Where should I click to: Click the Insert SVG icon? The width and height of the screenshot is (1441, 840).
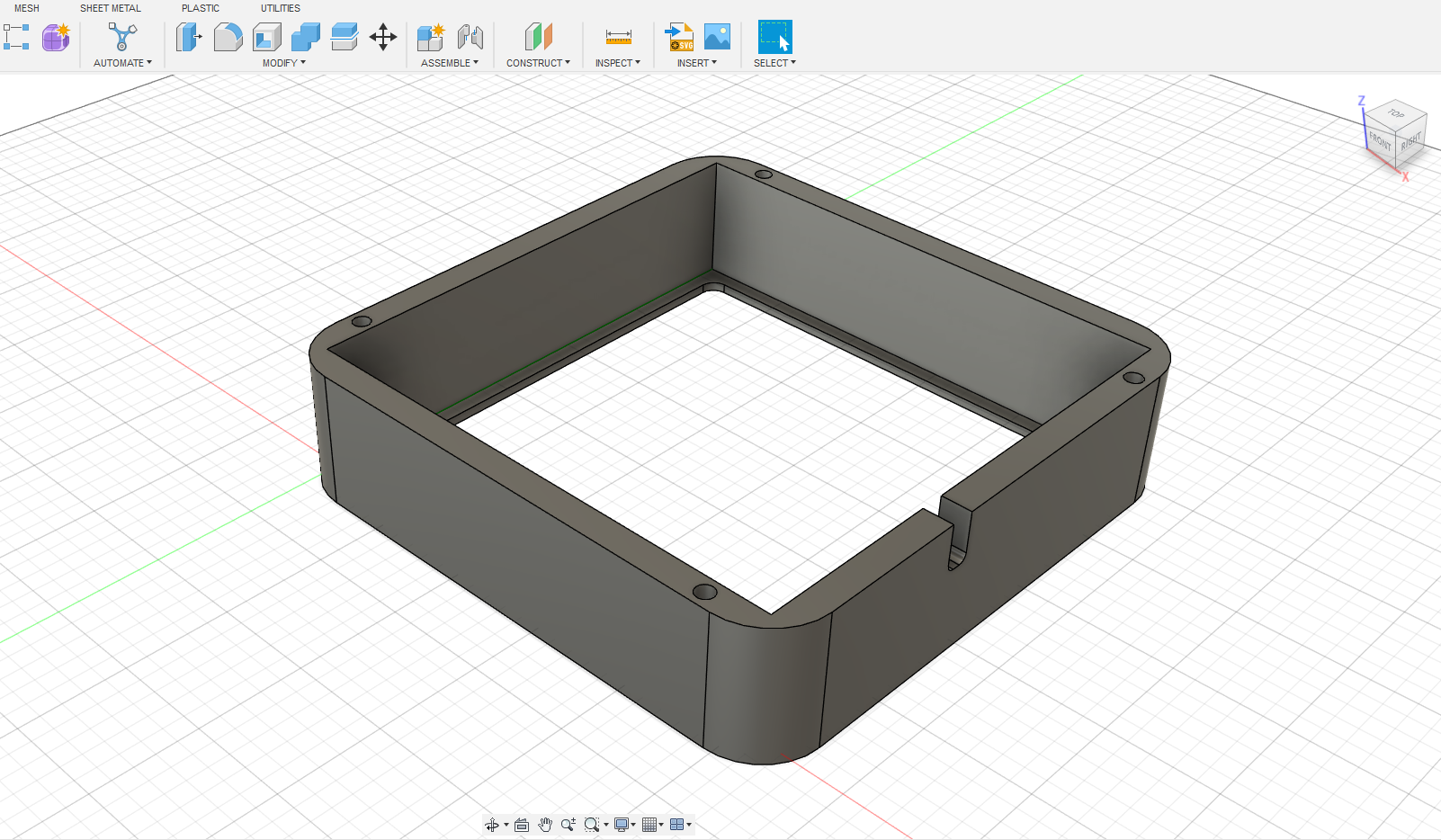679,37
